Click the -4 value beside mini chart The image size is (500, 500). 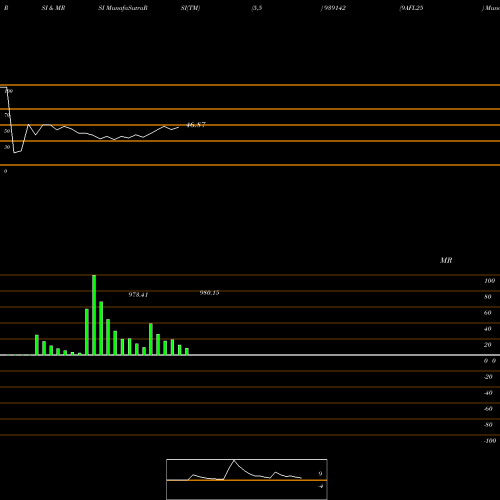tap(320, 486)
